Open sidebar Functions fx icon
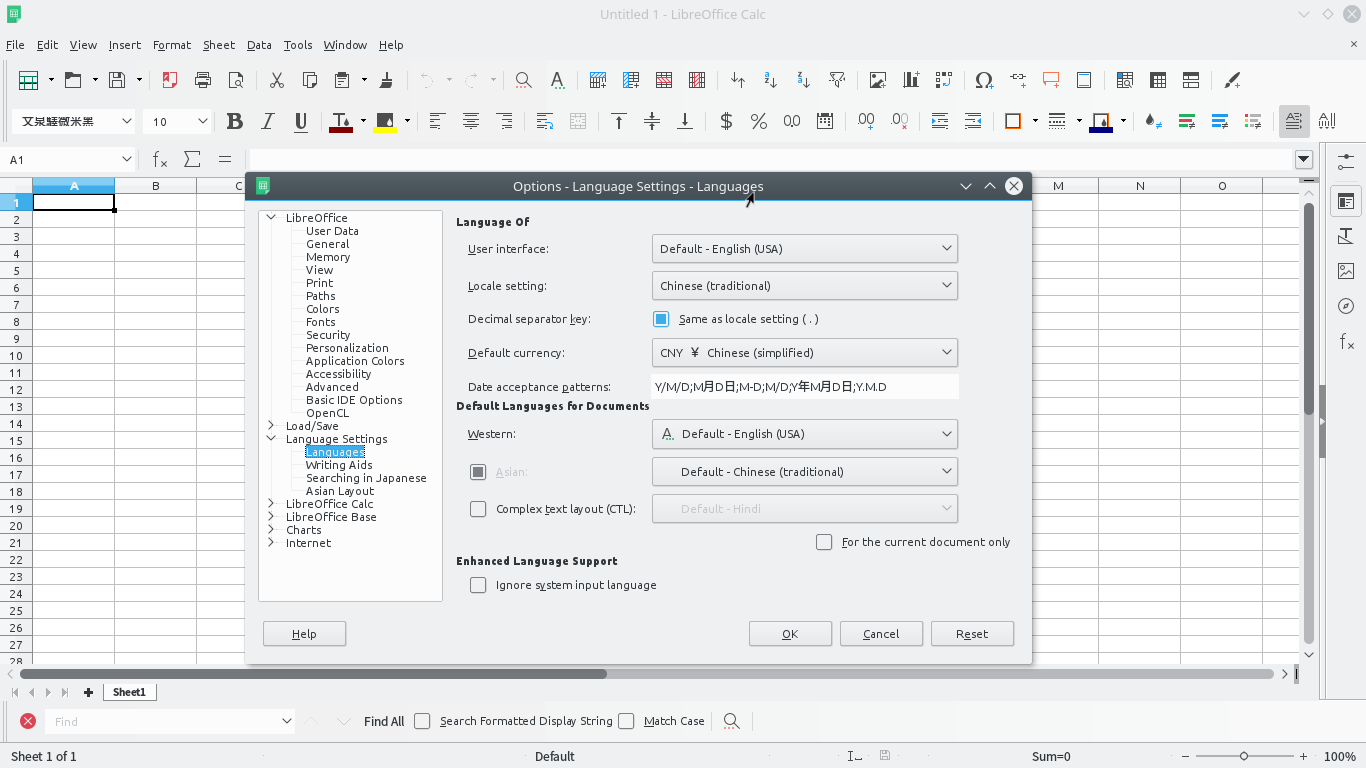The image size is (1366, 768). (1346, 342)
